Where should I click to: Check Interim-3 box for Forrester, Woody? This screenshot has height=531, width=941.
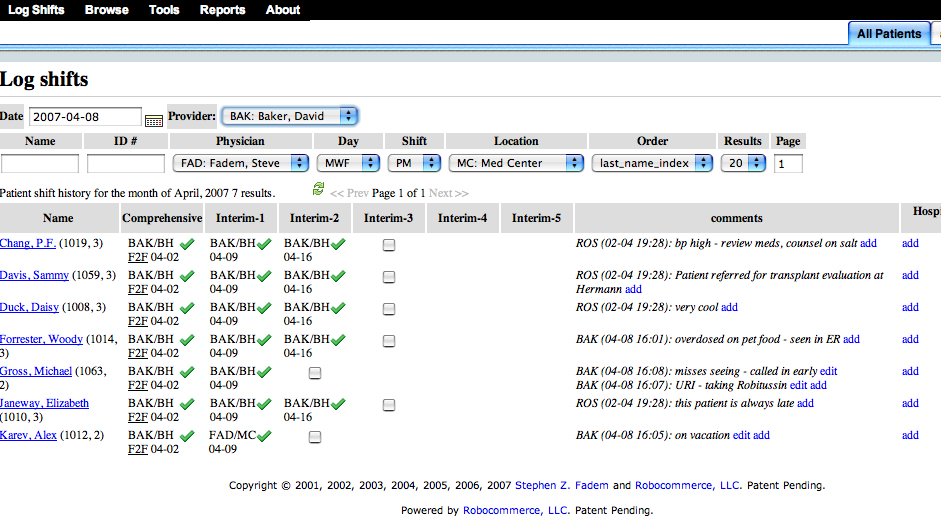(389, 341)
